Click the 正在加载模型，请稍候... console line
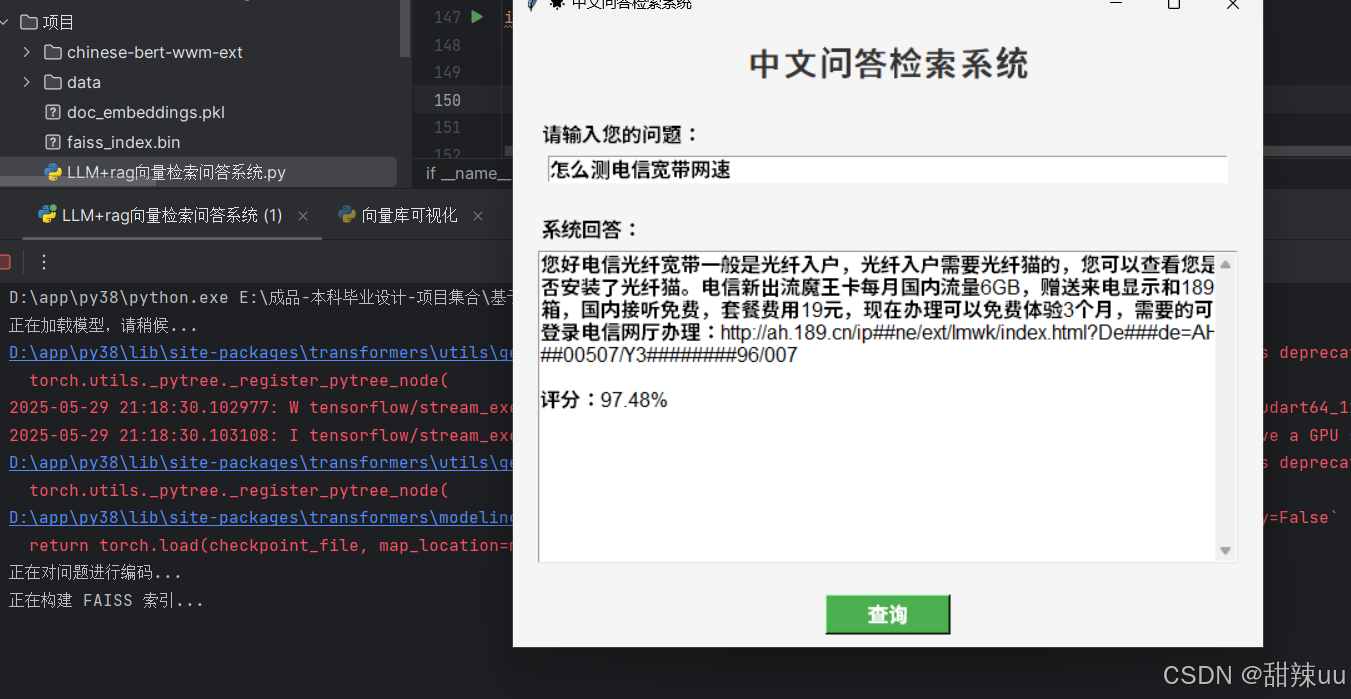Screen dimensions: 1351x699 coord(104,326)
